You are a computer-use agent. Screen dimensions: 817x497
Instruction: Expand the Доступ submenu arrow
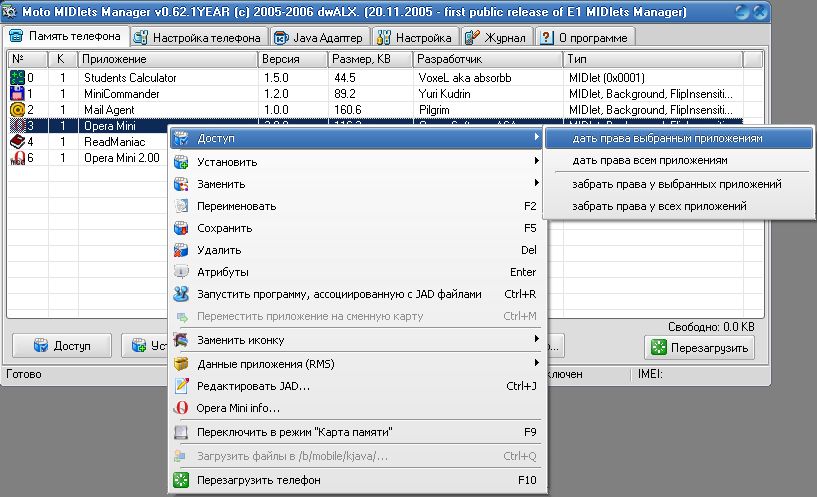(536, 138)
